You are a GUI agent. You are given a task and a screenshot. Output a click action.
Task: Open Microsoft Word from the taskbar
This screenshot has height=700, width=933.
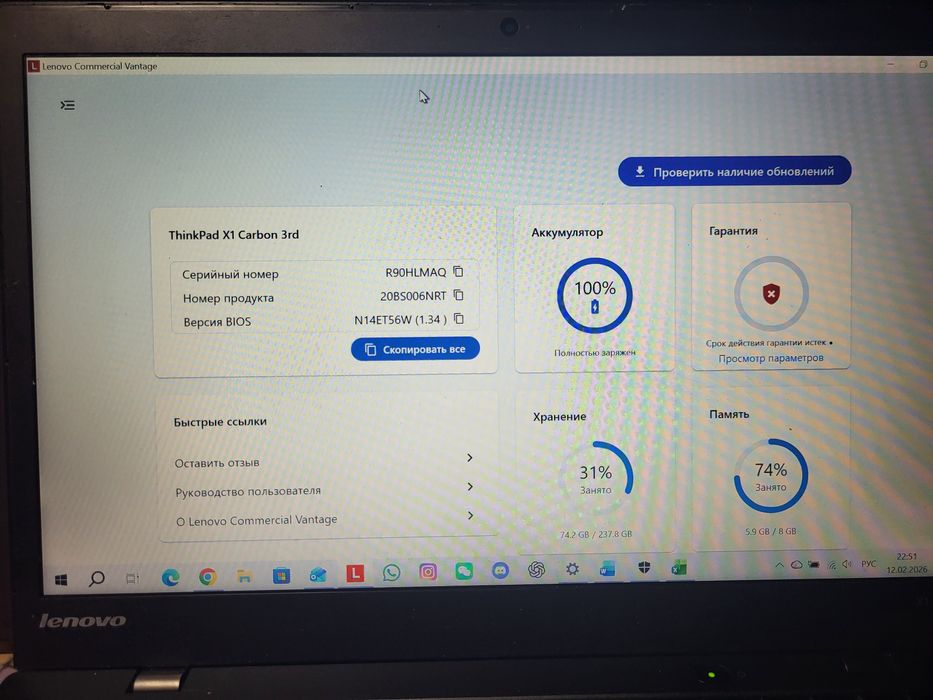608,569
